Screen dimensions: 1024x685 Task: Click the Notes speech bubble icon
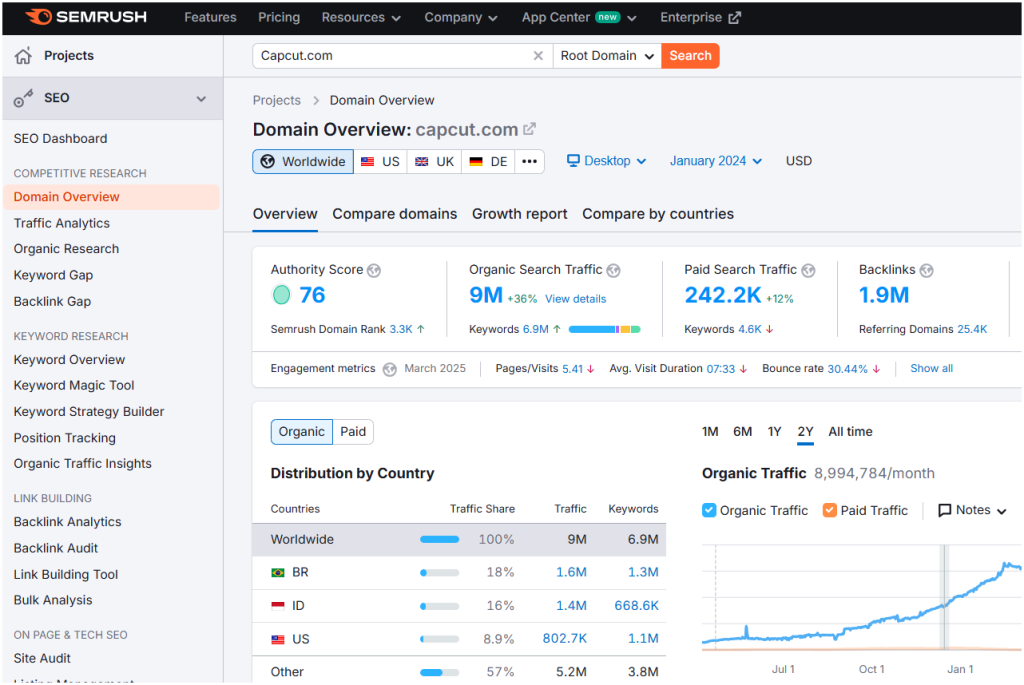[944, 510]
